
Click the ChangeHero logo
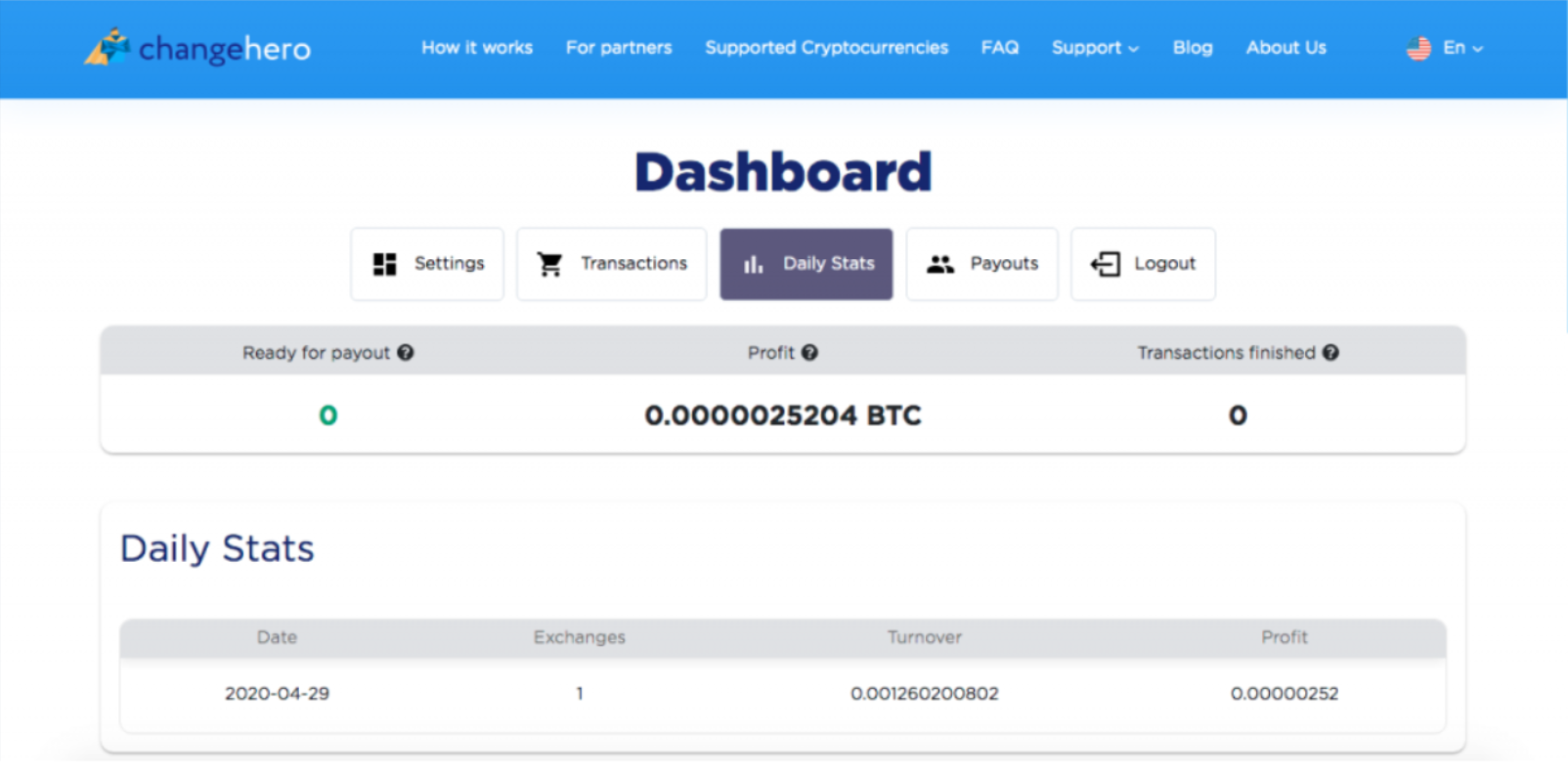(197, 47)
